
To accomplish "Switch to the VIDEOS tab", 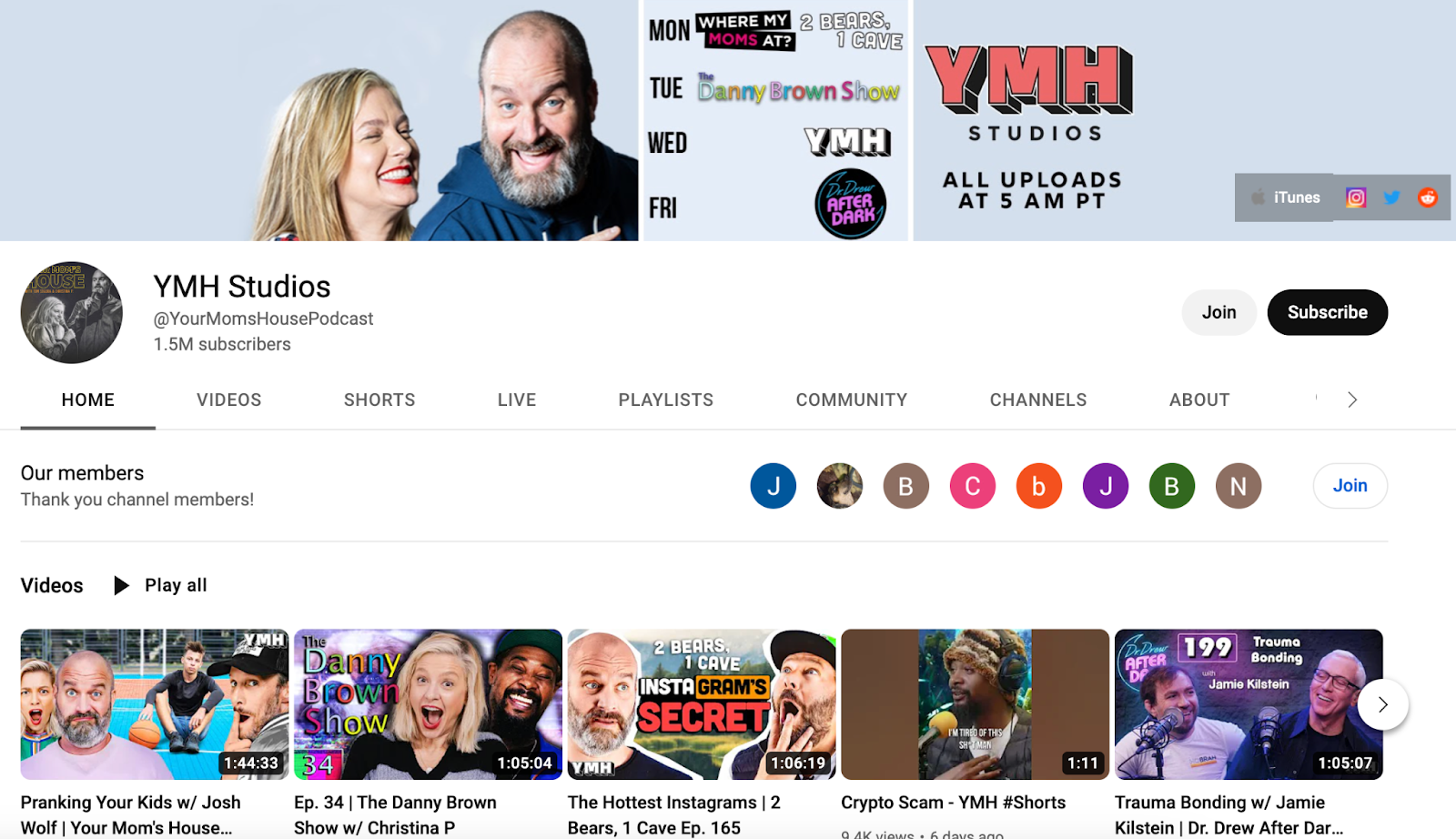I will (229, 399).
